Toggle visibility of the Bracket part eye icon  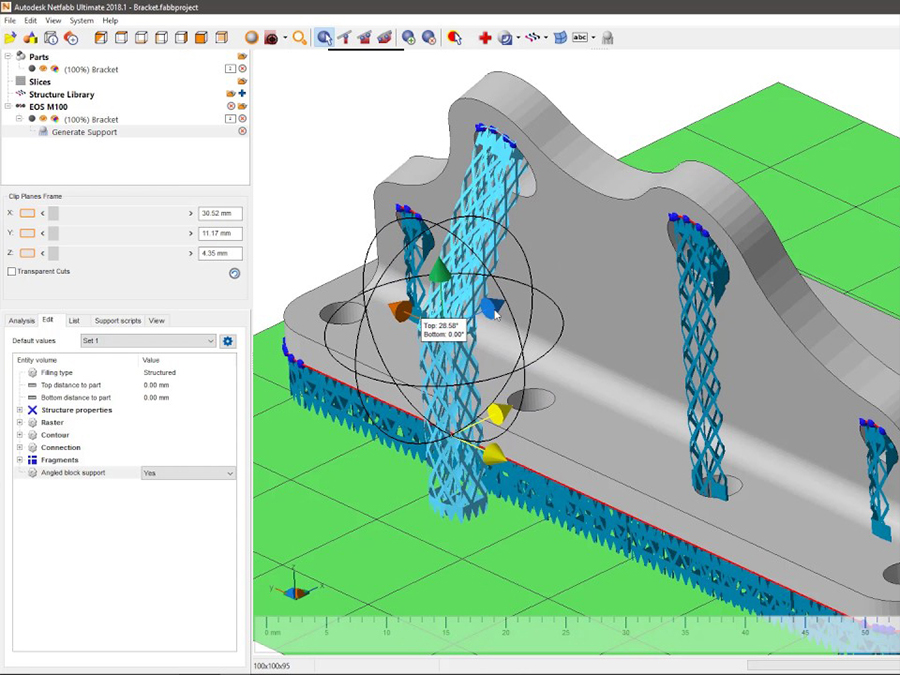(x=43, y=69)
